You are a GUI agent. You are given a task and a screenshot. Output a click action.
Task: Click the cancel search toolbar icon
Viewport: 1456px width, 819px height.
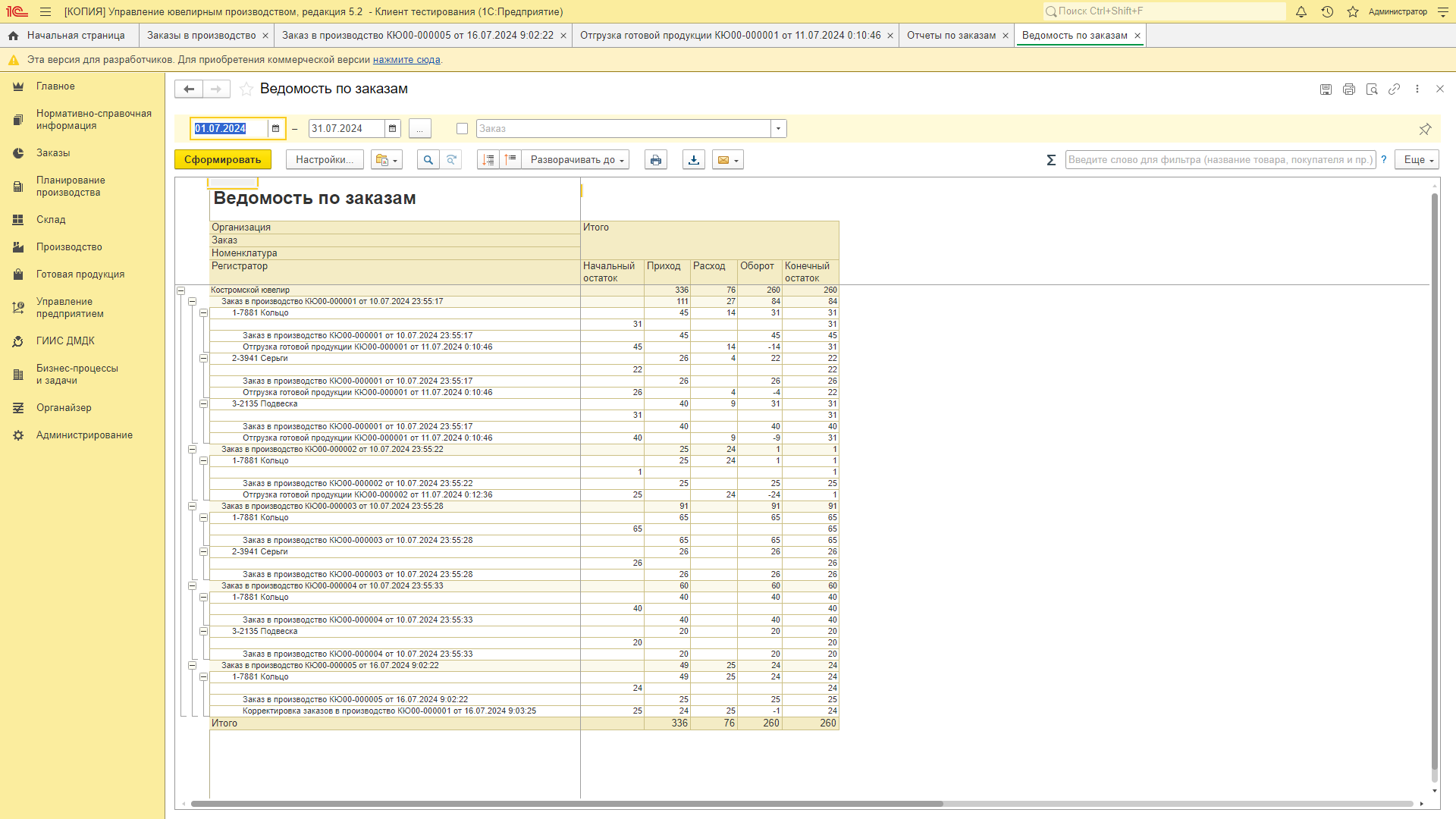pyautogui.click(x=451, y=160)
